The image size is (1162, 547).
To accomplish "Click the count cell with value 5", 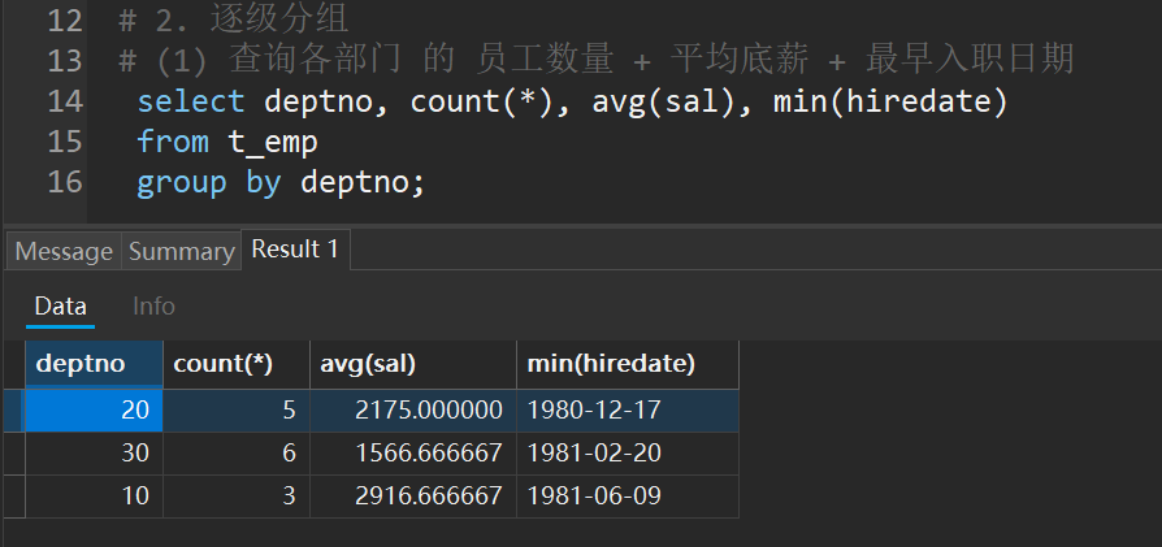I will (x=236, y=410).
